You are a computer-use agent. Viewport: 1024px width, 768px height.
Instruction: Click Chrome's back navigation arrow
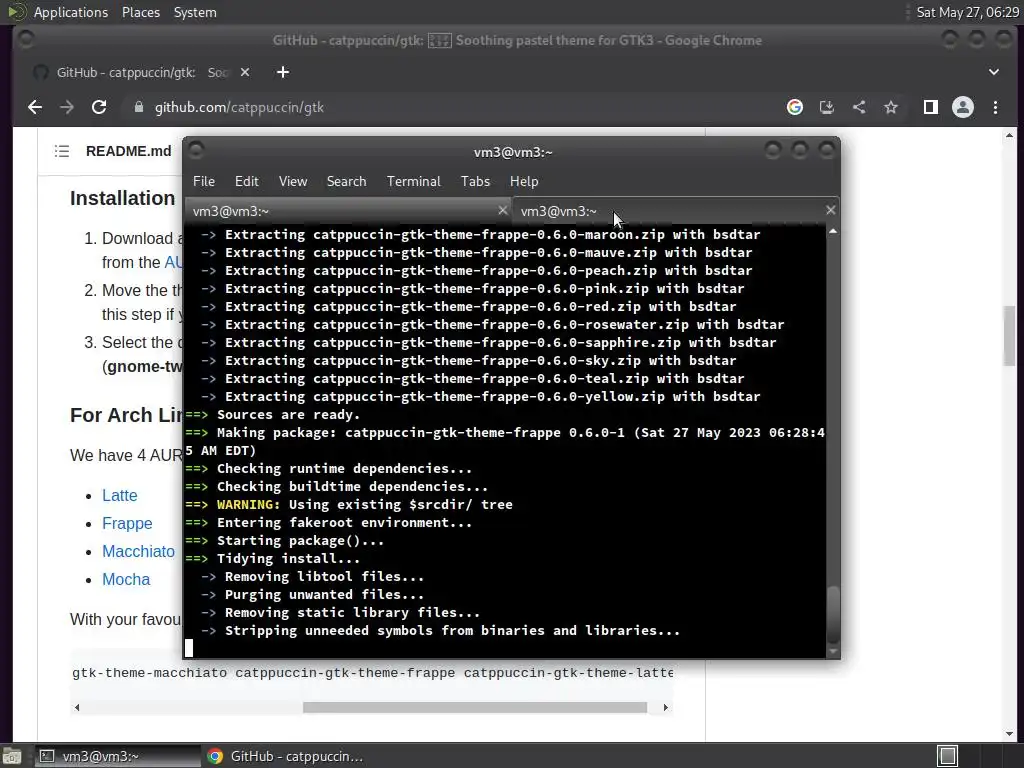point(35,108)
